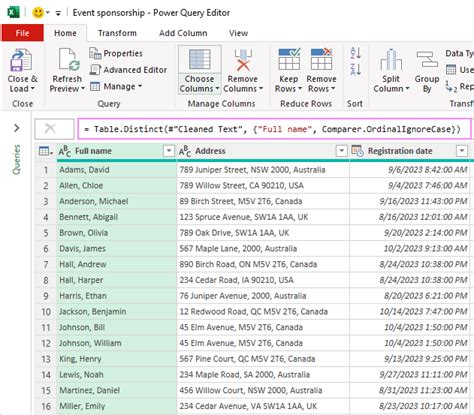The width and height of the screenshot is (474, 415).
Task: Select the cell "Johnson, William"
Action: tap(117, 343)
